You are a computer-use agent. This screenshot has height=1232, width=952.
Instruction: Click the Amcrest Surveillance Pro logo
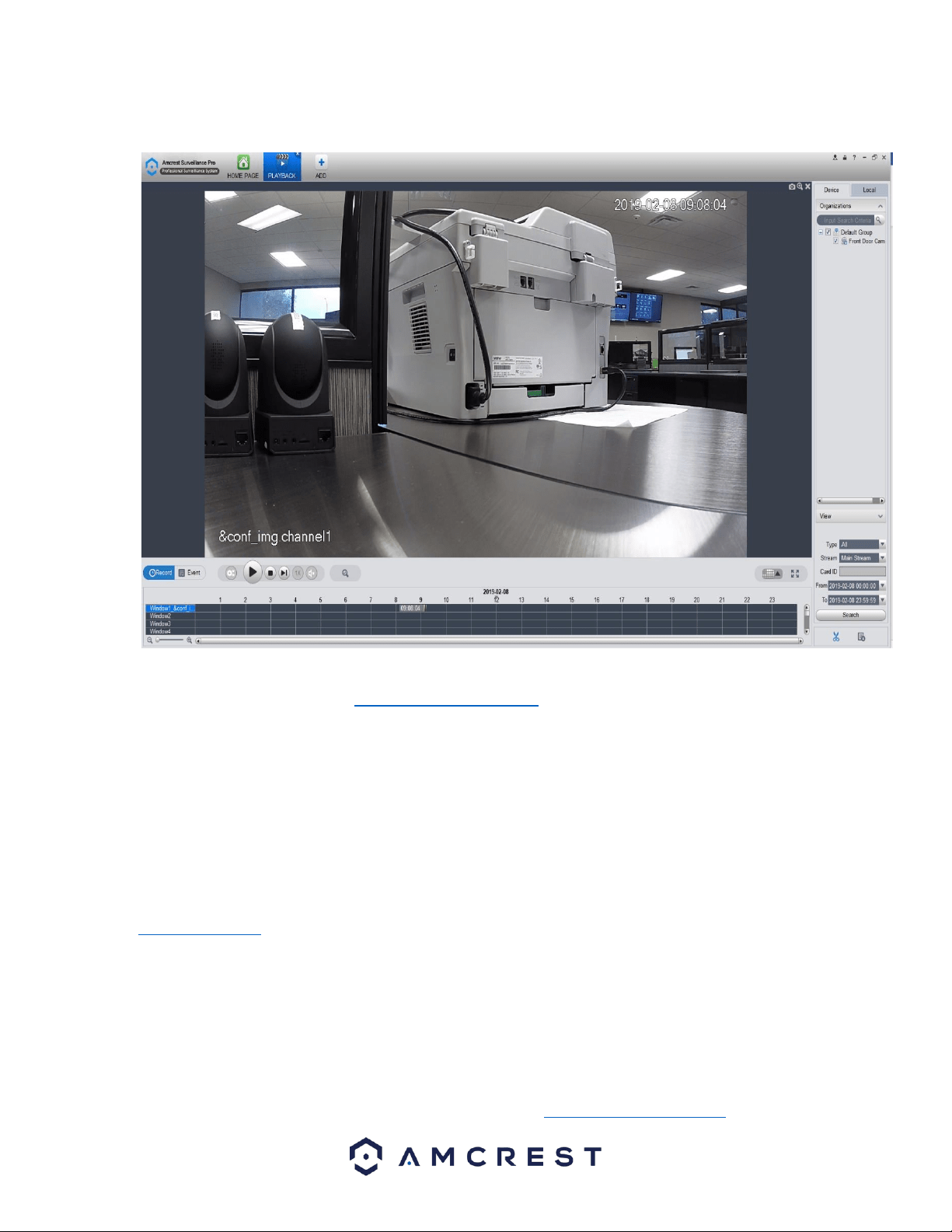tap(183, 166)
